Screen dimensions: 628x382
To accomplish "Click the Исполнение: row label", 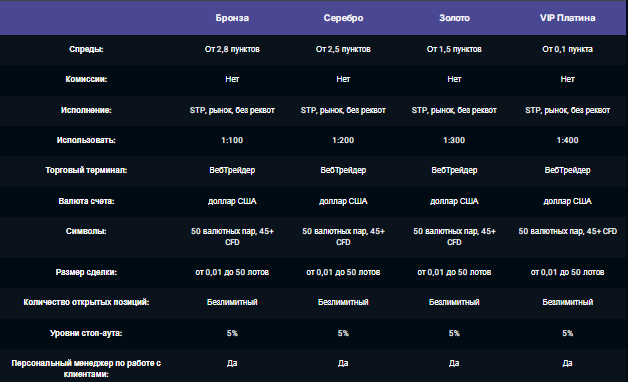I will pyautogui.click(x=86, y=110).
